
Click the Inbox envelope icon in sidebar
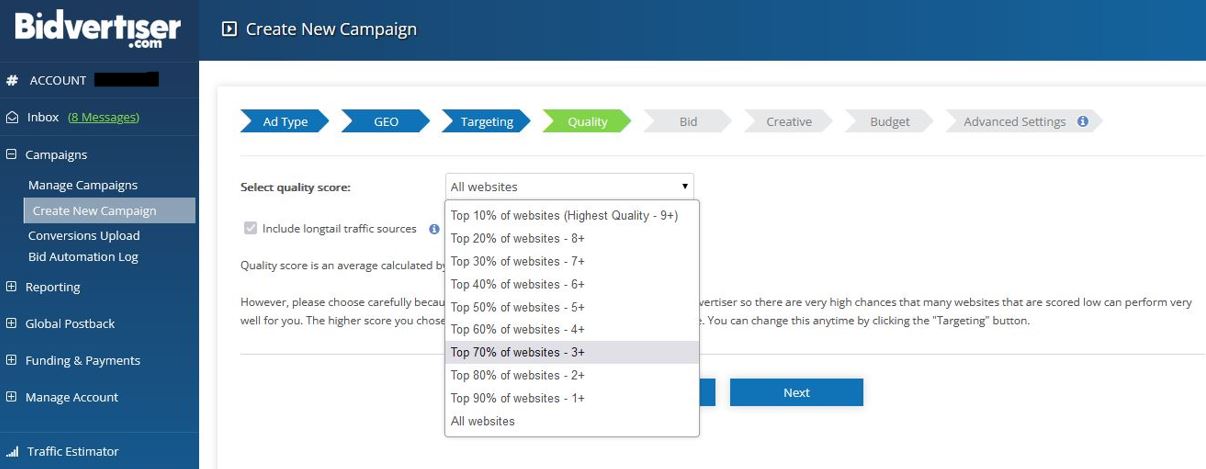tap(12, 117)
